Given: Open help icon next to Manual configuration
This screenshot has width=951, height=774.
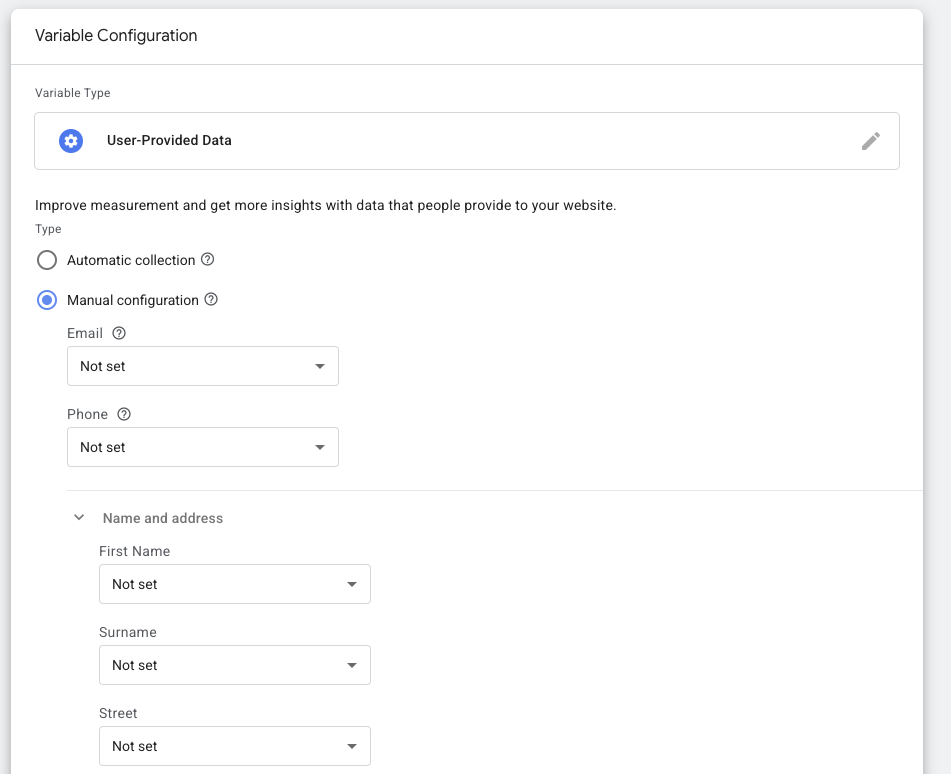Looking at the screenshot, I should pos(211,300).
